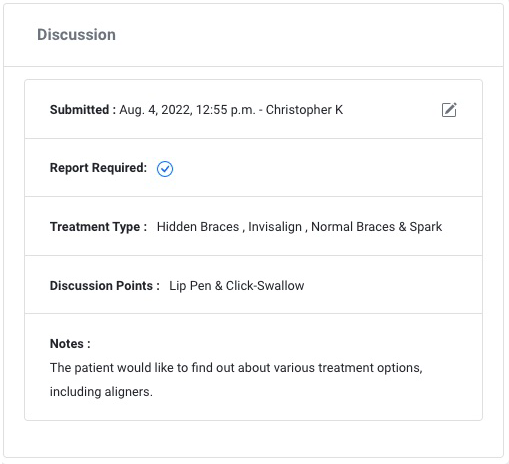Click the edit pencil icon
Image resolution: width=509 pixels, height=464 pixels.
[x=449, y=110]
